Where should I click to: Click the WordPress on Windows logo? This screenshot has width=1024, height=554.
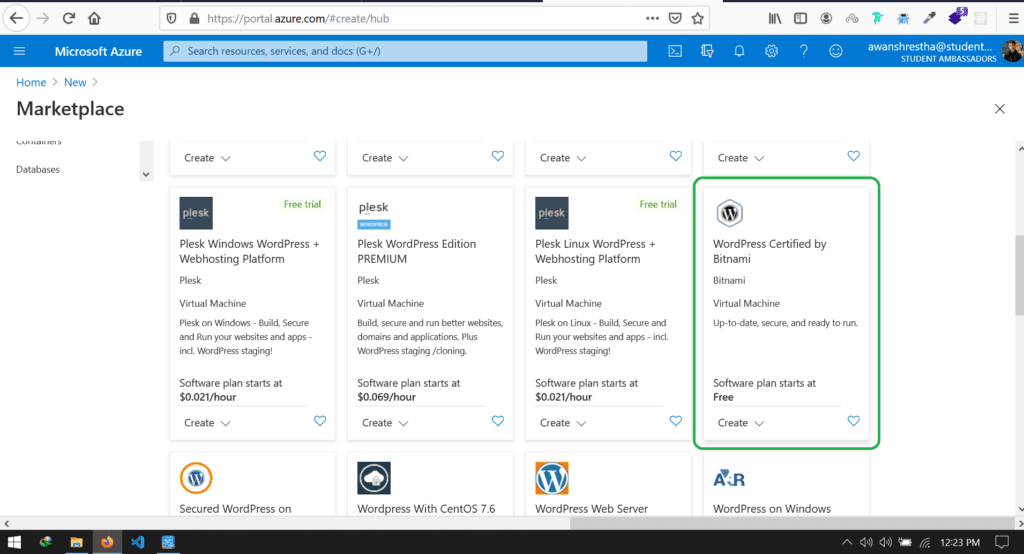pos(729,478)
